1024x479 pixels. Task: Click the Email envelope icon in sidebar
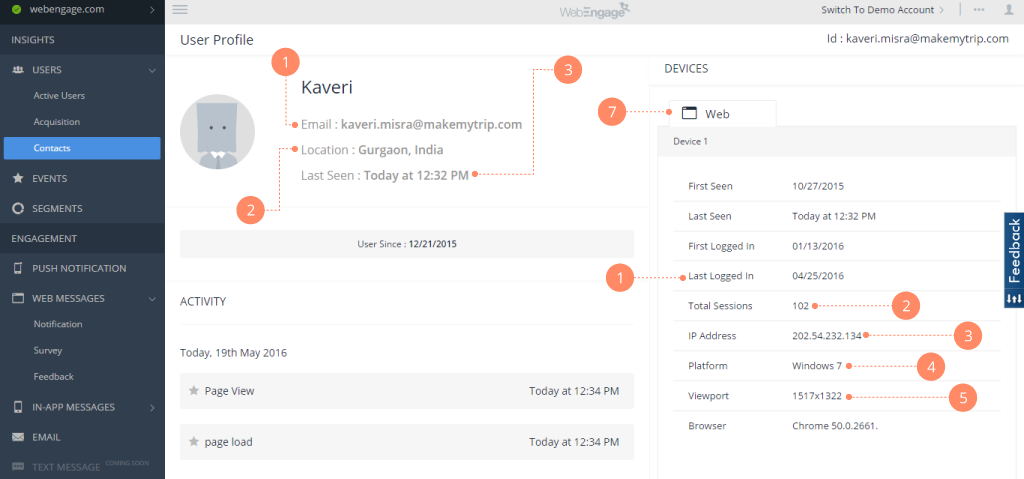click(18, 437)
